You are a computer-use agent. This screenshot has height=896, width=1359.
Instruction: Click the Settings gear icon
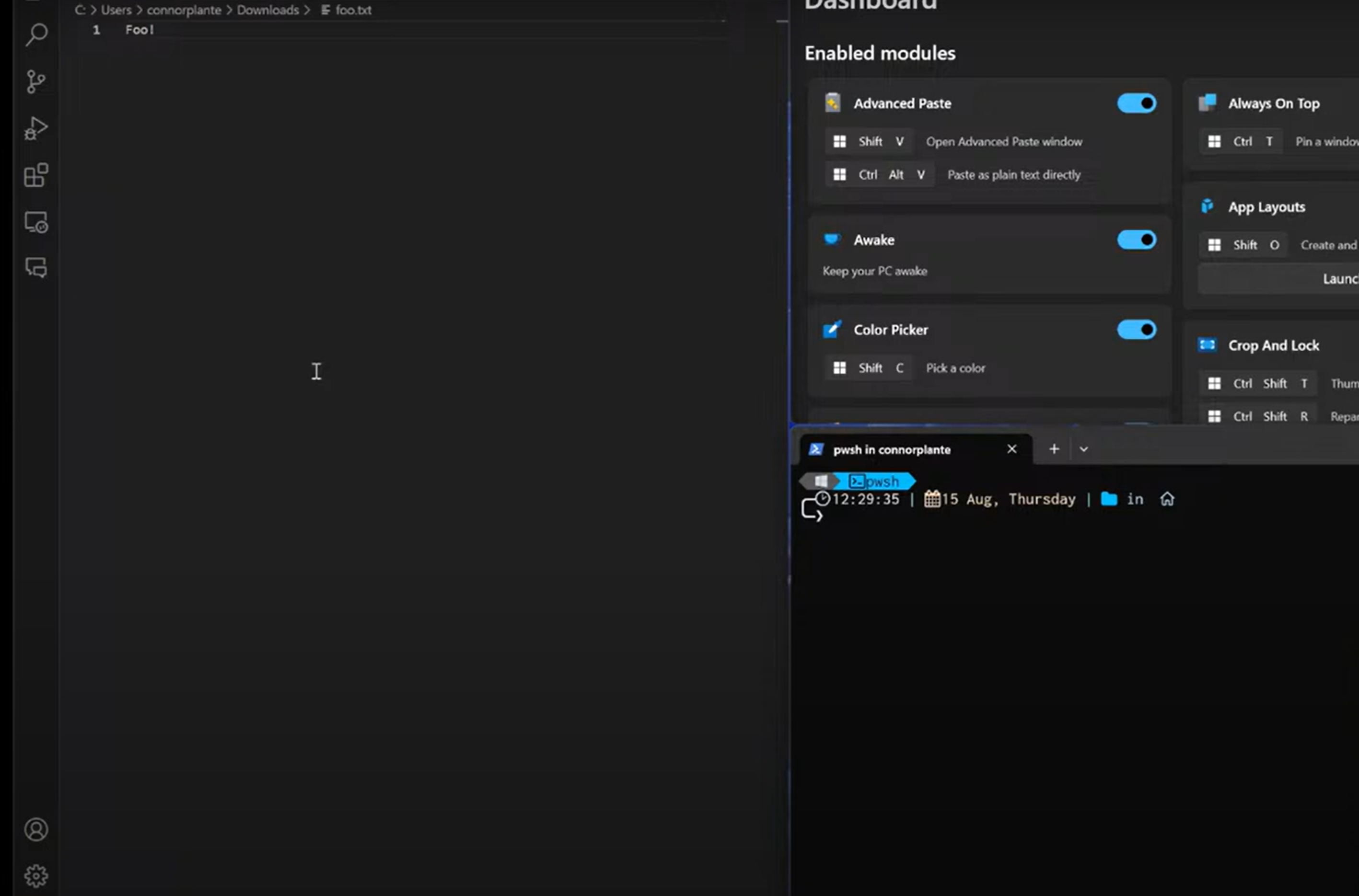point(36,874)
